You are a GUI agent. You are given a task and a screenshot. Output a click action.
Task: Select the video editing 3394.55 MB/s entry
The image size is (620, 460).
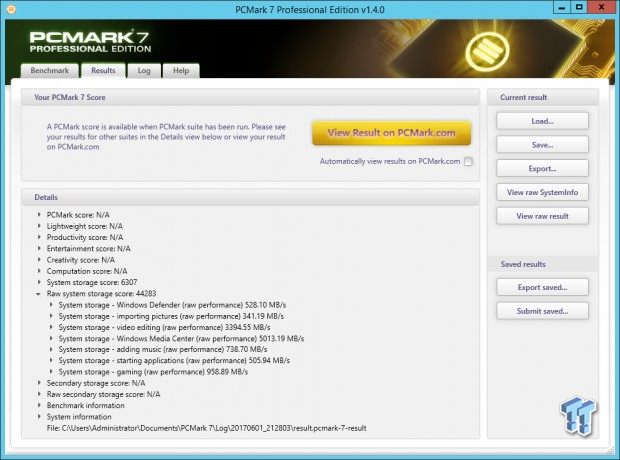click(164, 327)
